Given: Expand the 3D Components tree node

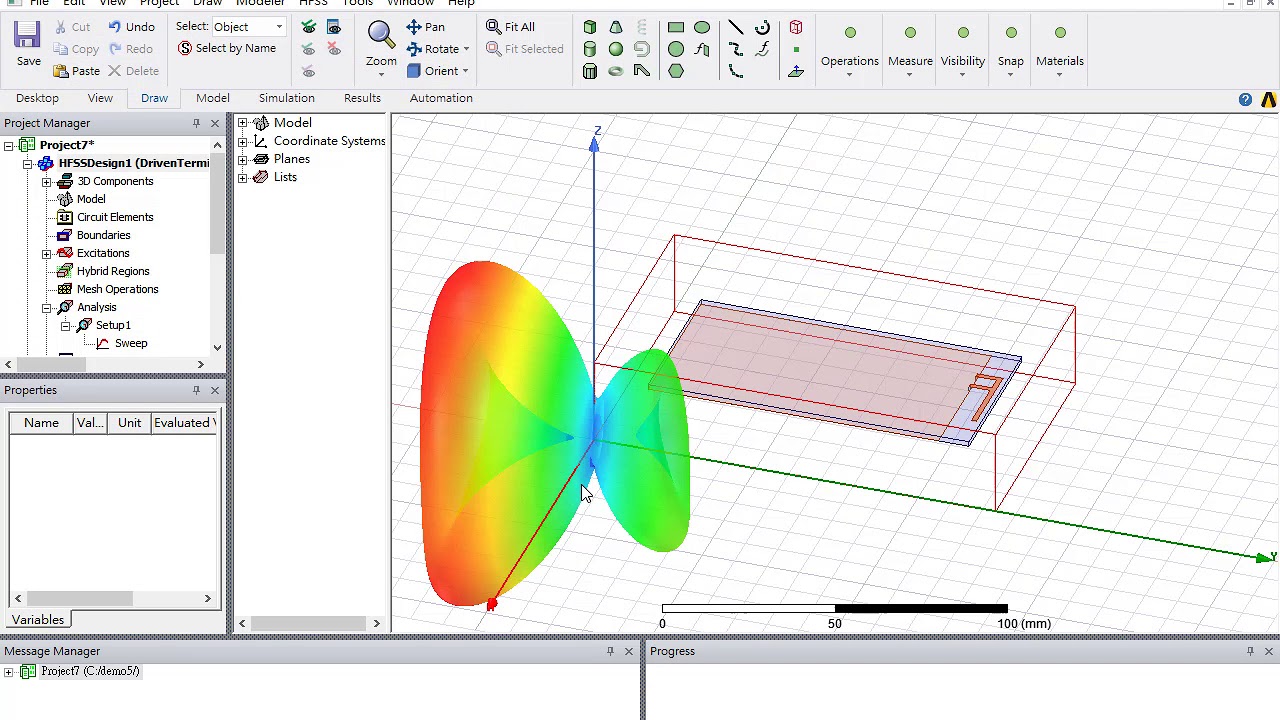Looking at the screenshot, I should tap(46, 182).
